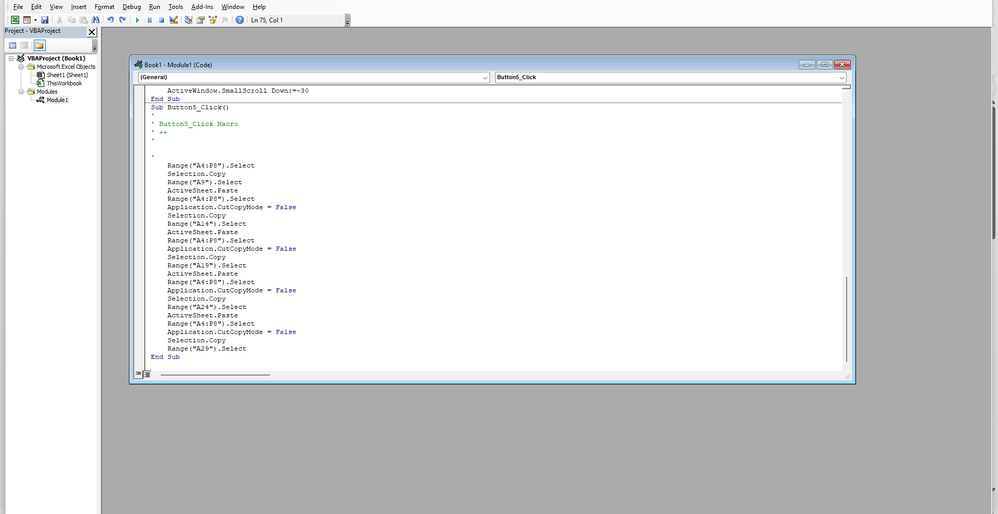Select VBAProject (Book1) in the tree

click(x=56, y=59)
